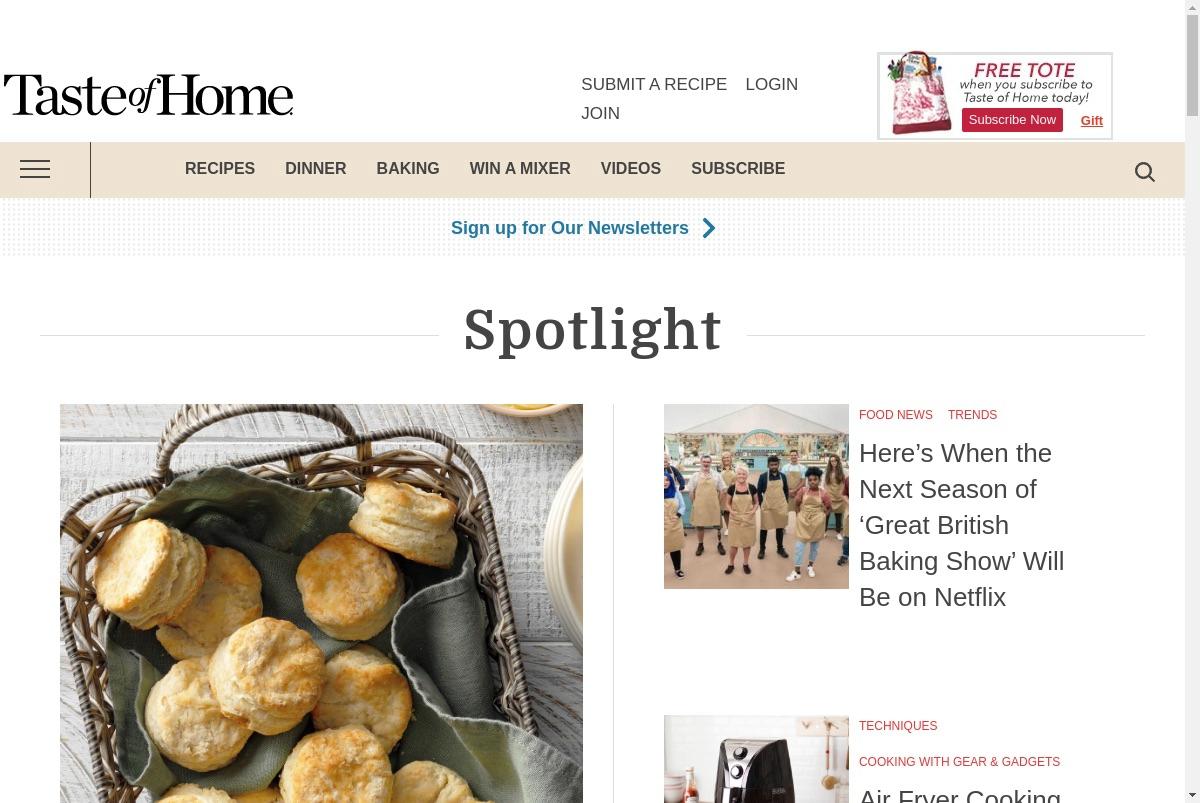Click Subscribe in the navigation bar

tap(738, 169)
